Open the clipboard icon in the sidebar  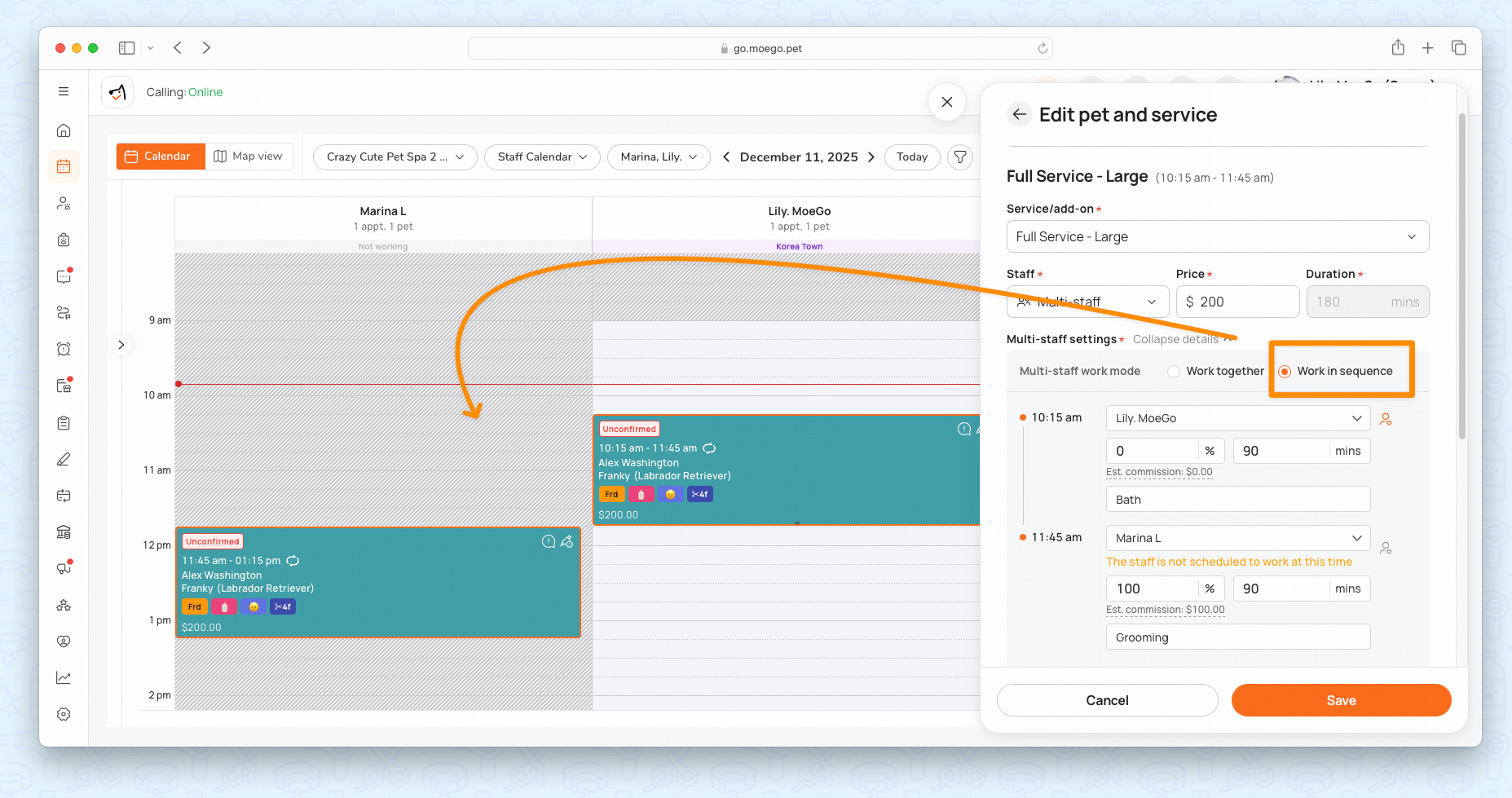tap(64, 423)
